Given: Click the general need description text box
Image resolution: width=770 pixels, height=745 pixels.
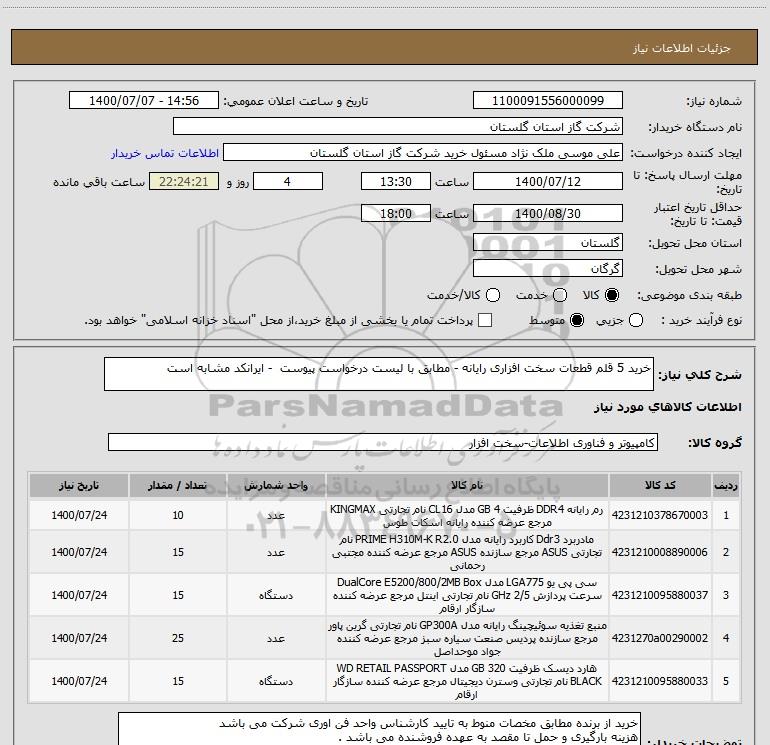Looking at the screenshot, I should [379, 374].
